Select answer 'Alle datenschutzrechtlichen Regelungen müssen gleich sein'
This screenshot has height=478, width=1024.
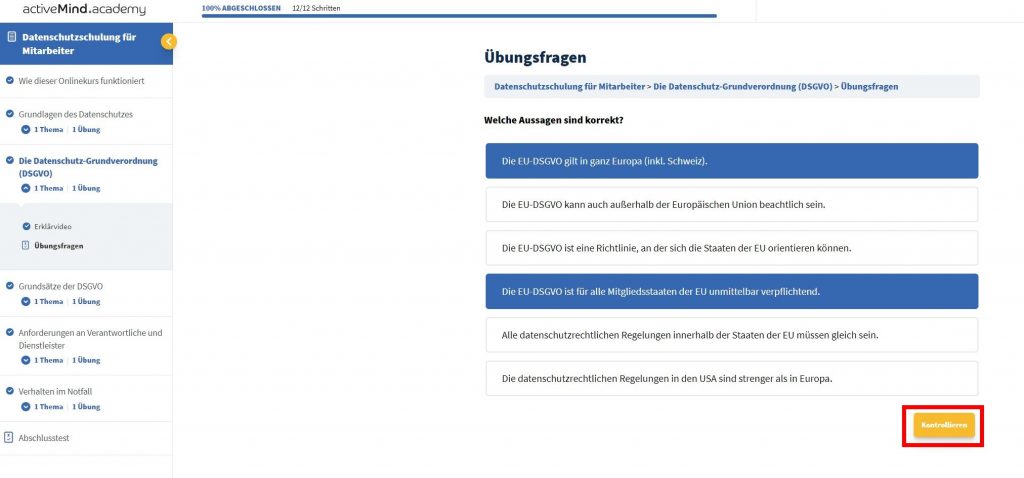[x=731, y=335]
